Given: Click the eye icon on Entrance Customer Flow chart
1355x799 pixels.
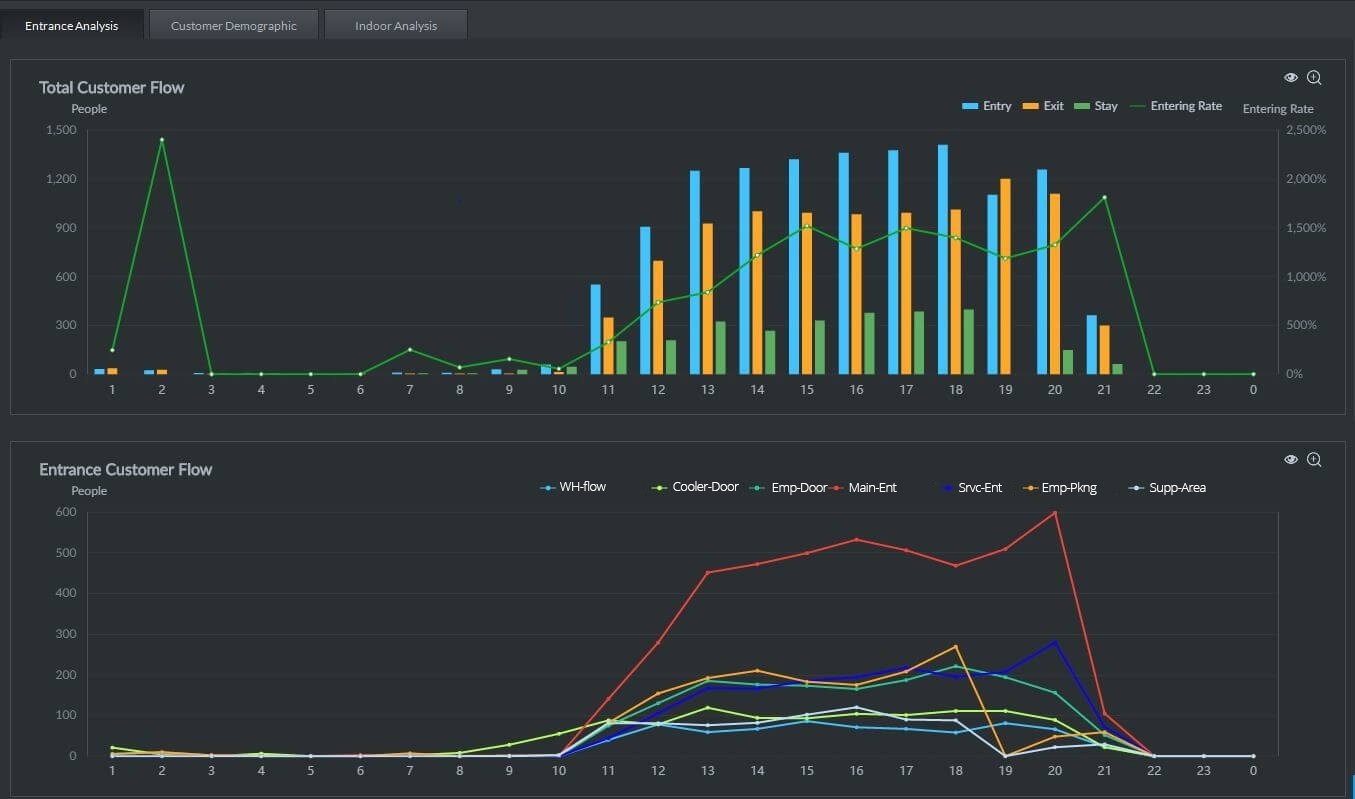Looking at the screenshot, I should [1290, 459].
